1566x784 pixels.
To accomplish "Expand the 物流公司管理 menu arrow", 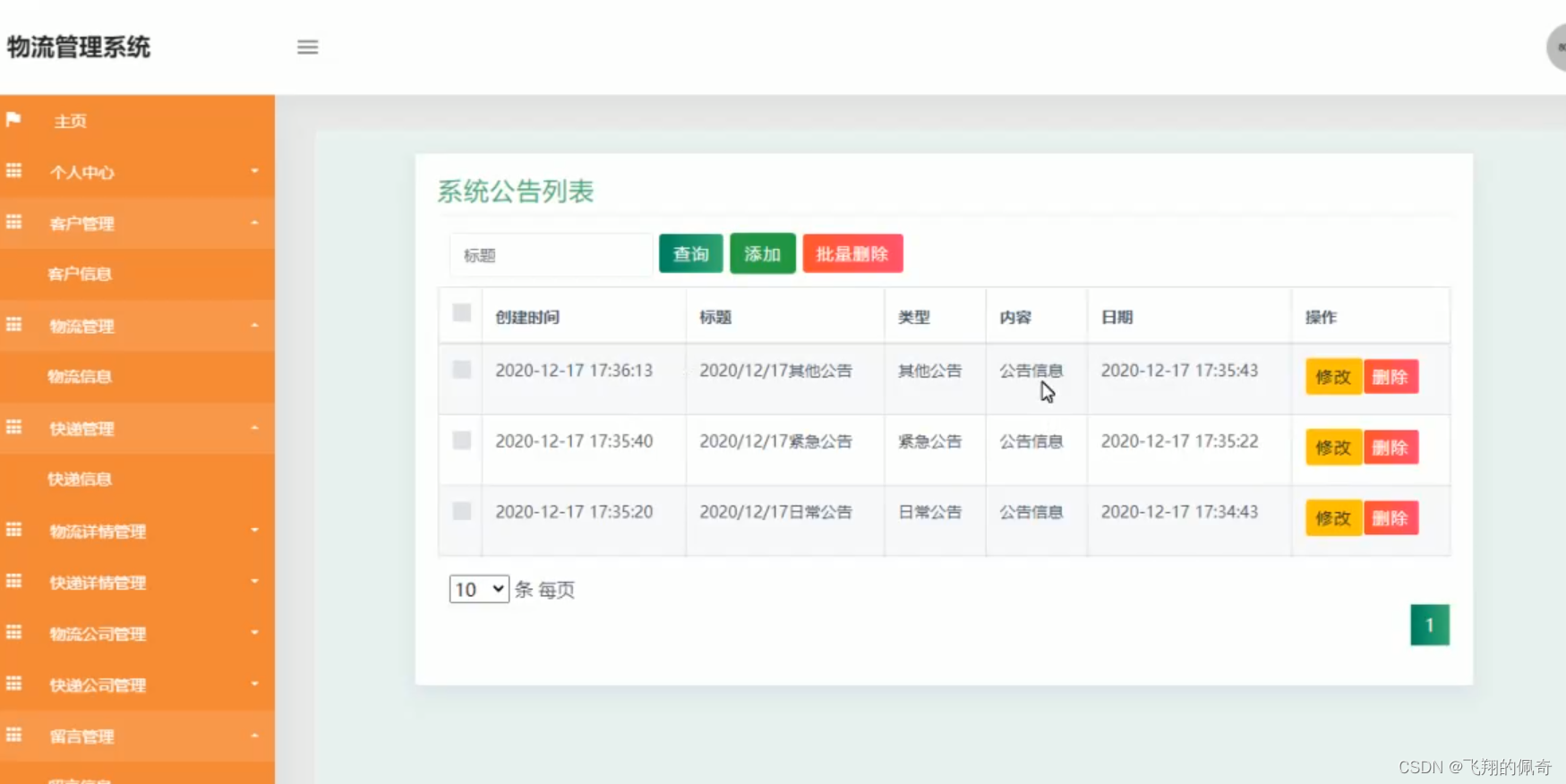I will pos(254,633).
